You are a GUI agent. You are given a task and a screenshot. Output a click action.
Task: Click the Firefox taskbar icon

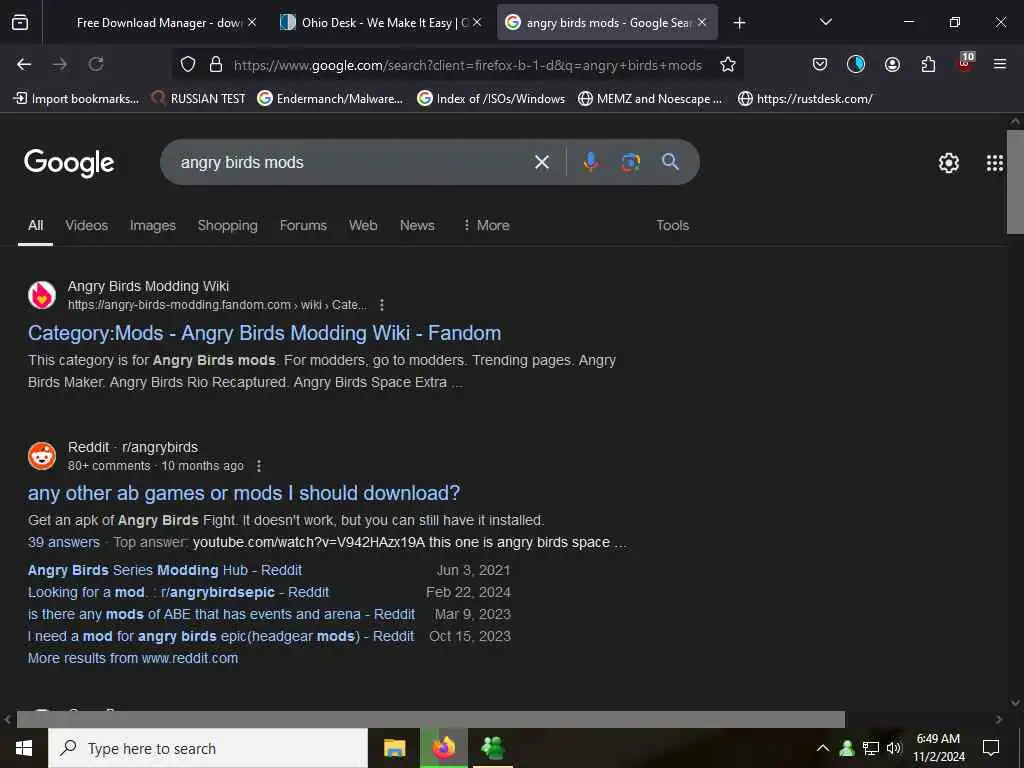coord(444,748)
